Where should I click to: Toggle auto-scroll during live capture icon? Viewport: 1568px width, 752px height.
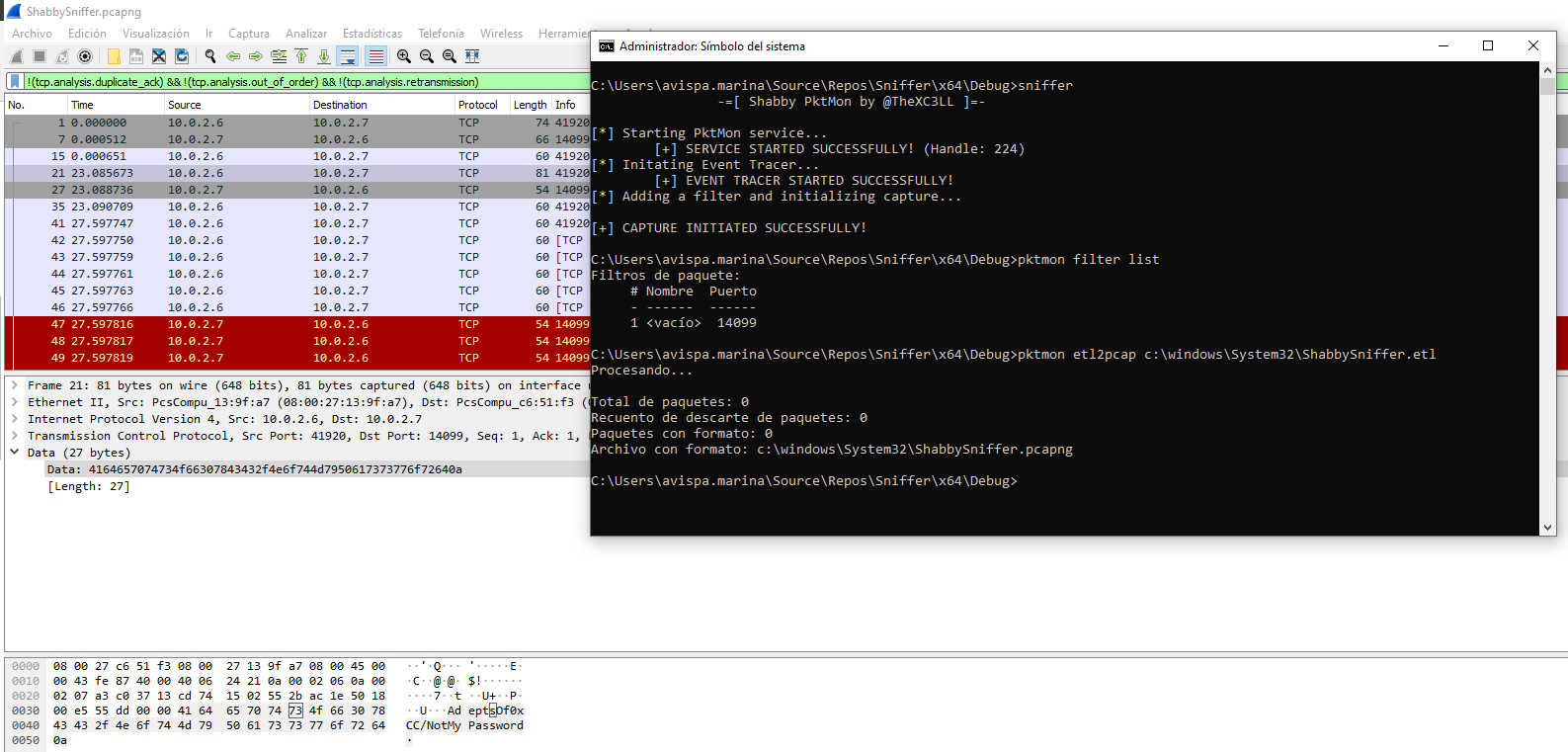click(348, 56)
